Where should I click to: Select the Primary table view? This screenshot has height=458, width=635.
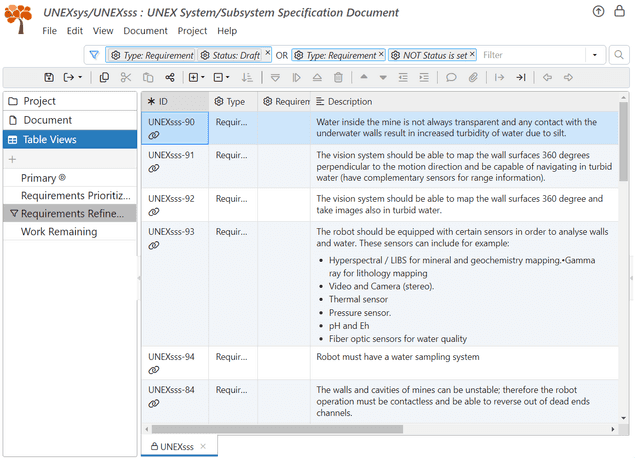click(70, 178)
